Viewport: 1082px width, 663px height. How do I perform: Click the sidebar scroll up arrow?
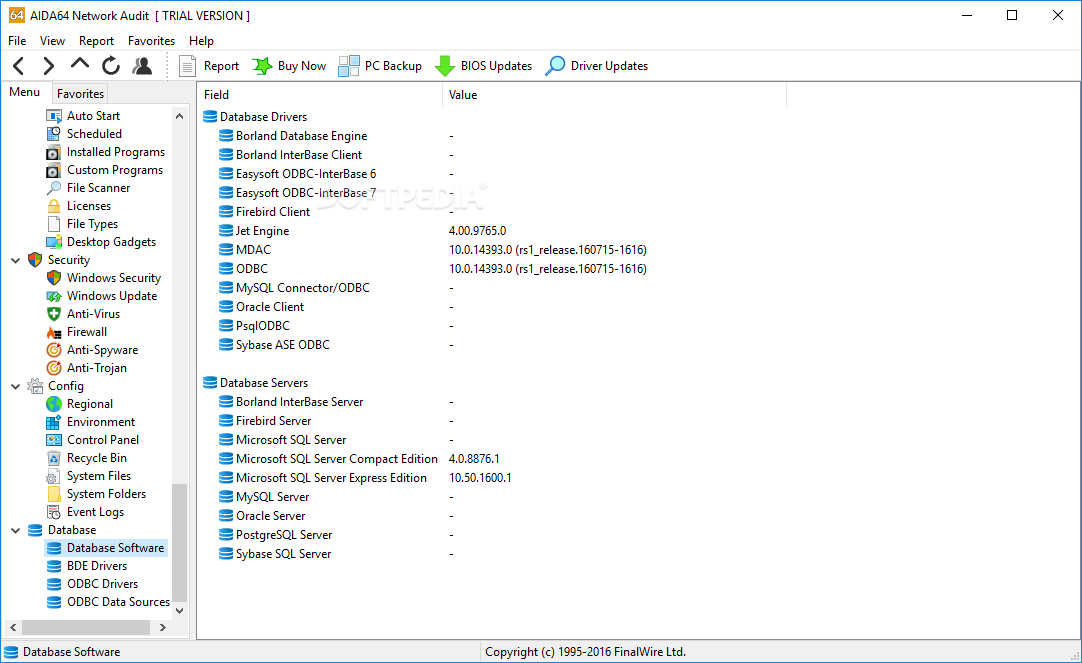[x=179, y=116]
